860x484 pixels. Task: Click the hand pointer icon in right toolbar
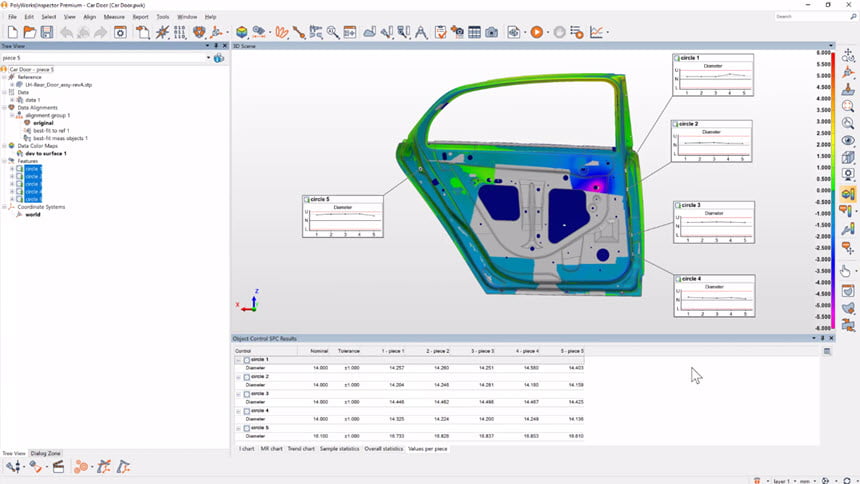(x=846, y=271)
